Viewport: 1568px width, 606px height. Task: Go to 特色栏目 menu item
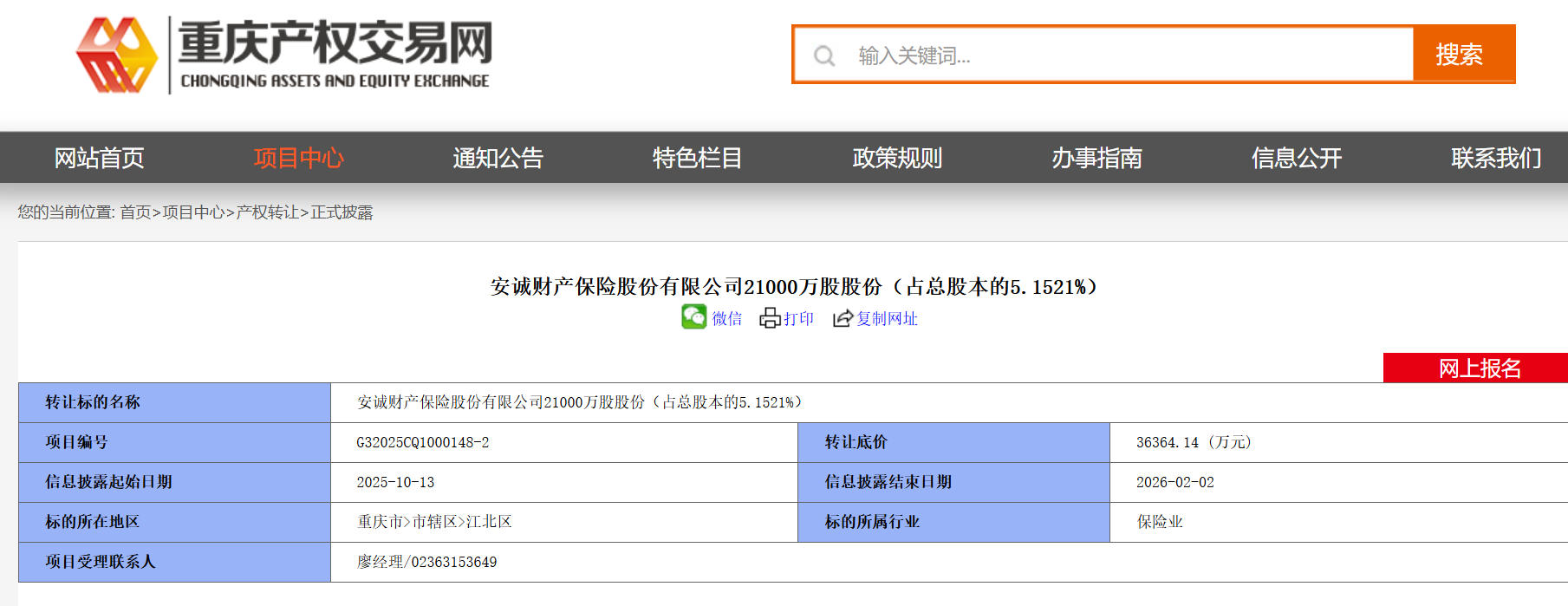click(698, 158)
